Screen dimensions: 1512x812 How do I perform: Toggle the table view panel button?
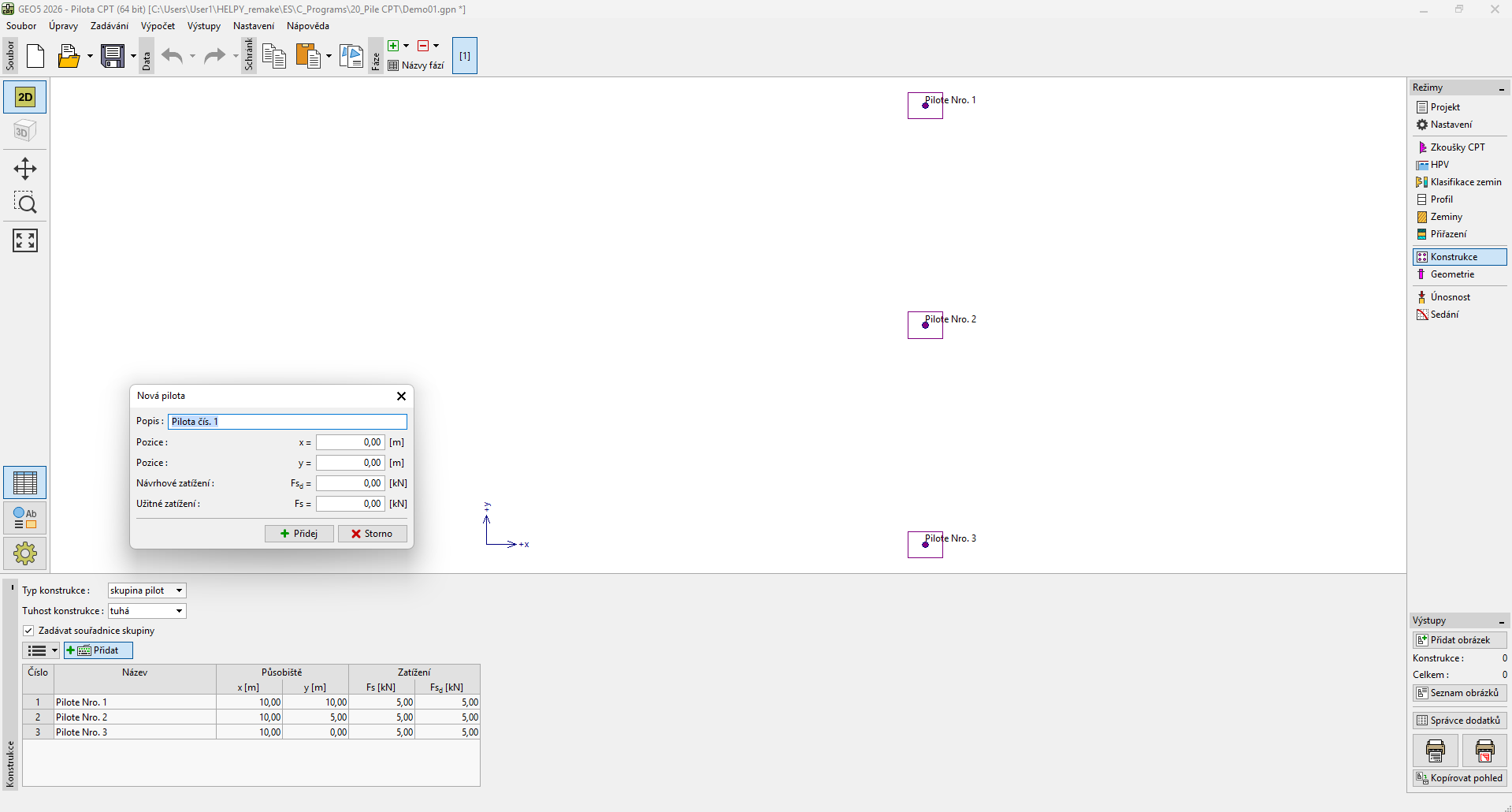[25, 482]
